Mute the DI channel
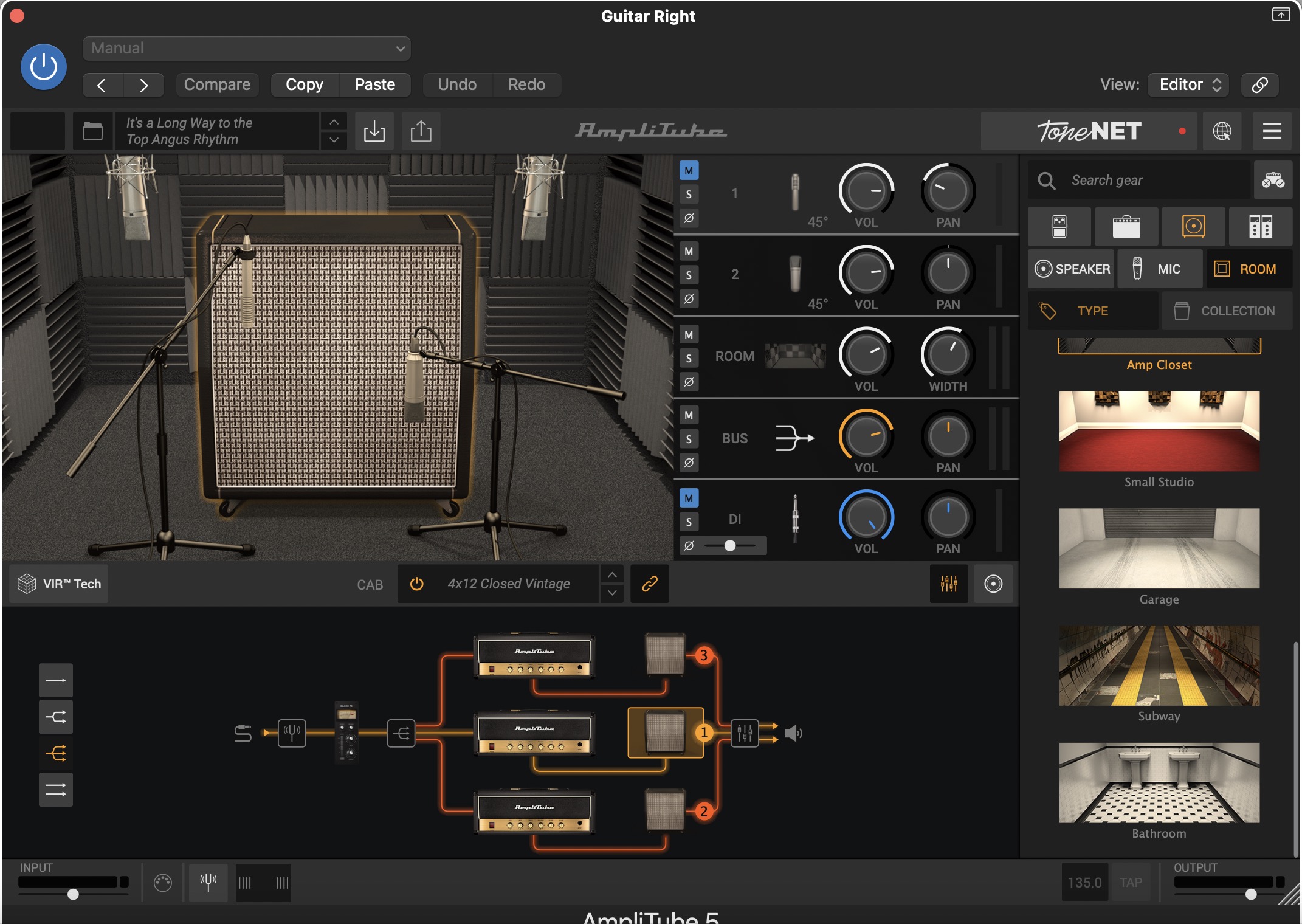 point(689,498)
